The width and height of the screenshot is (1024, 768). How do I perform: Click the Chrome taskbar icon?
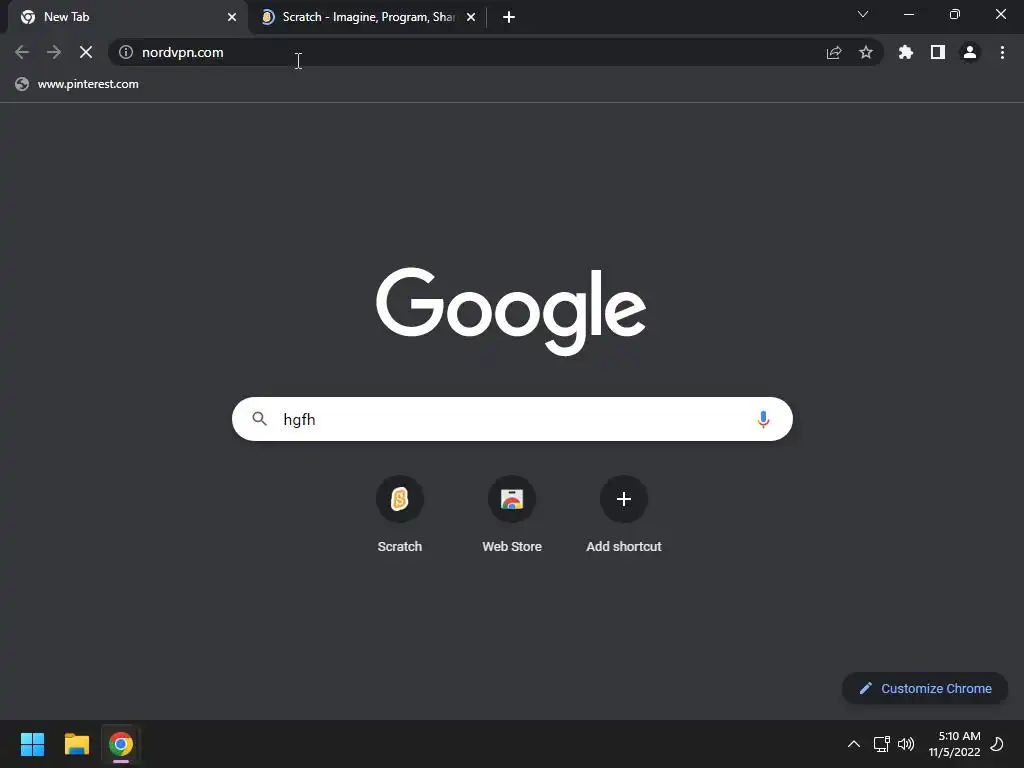click(x=121, y=744)
